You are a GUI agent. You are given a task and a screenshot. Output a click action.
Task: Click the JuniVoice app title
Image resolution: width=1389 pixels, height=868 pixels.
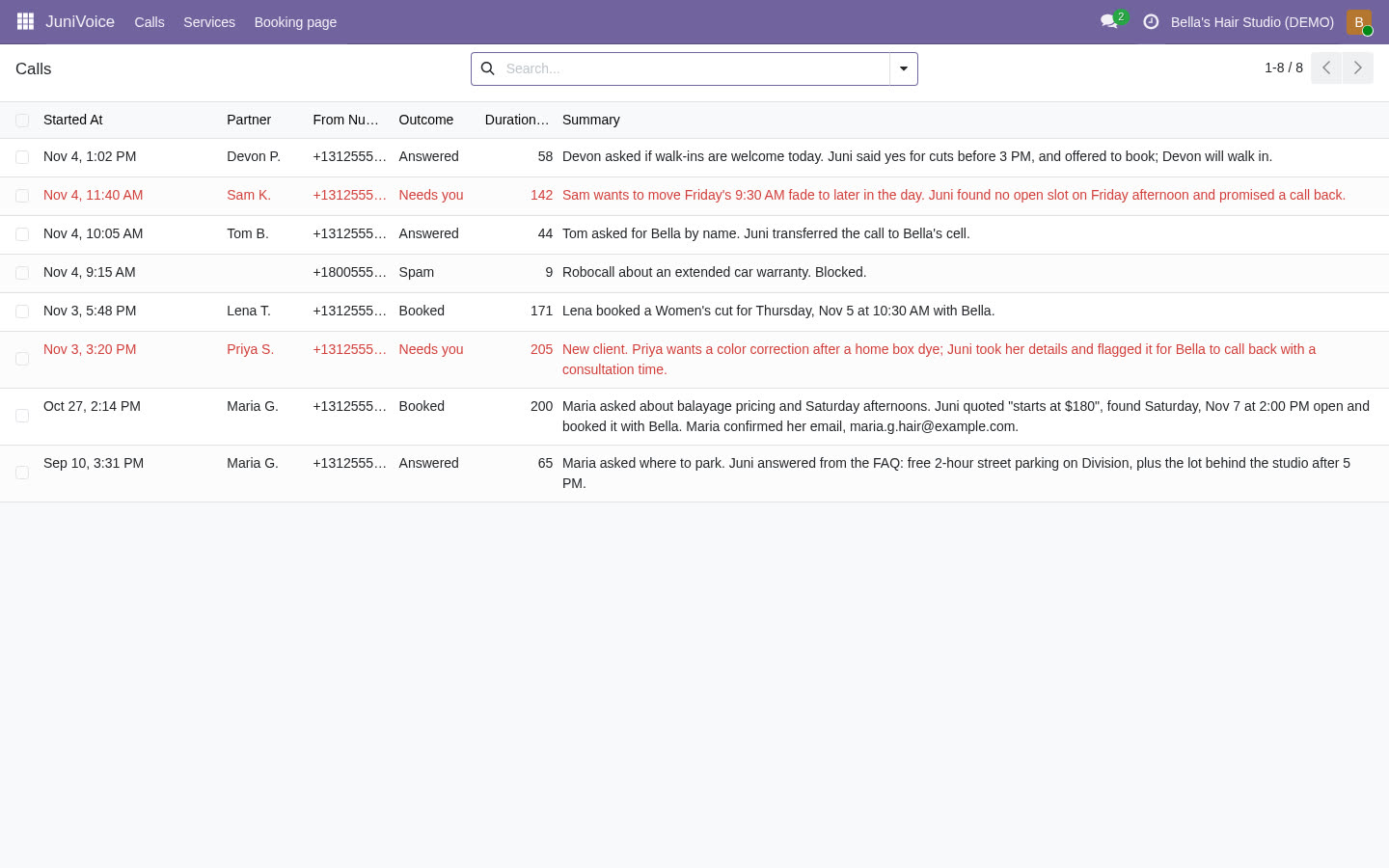[x=80, y=21]
